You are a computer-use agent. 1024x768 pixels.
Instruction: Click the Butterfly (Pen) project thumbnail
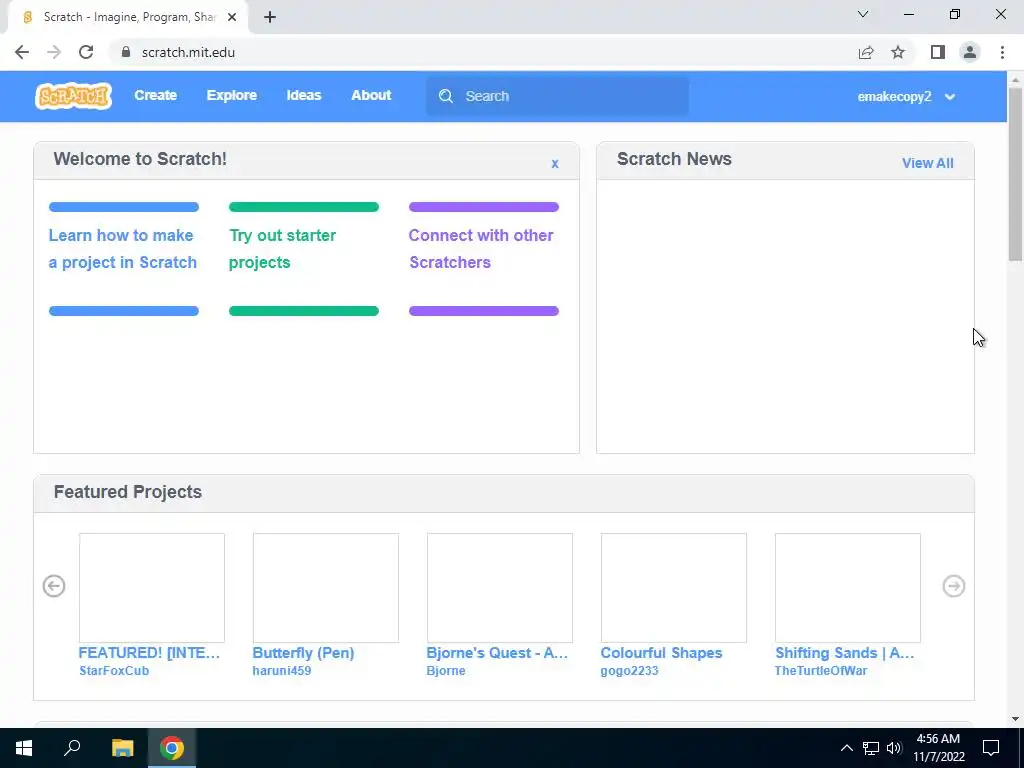[326, 588]
